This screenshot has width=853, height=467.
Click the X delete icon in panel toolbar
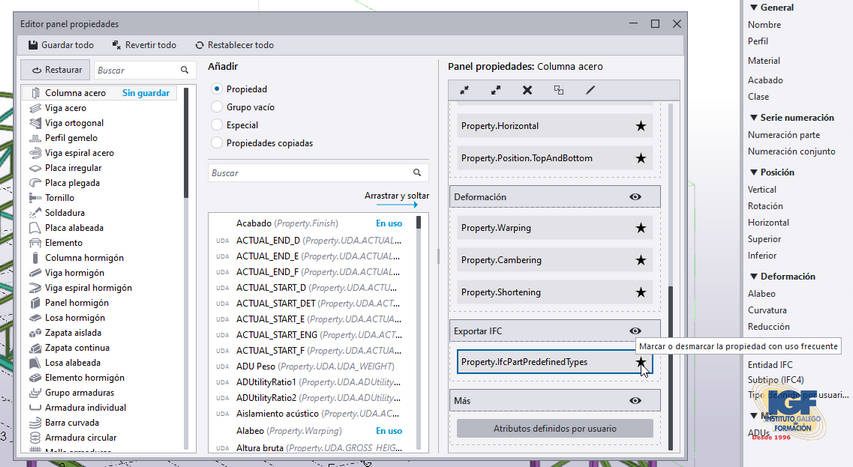[527, 90]
